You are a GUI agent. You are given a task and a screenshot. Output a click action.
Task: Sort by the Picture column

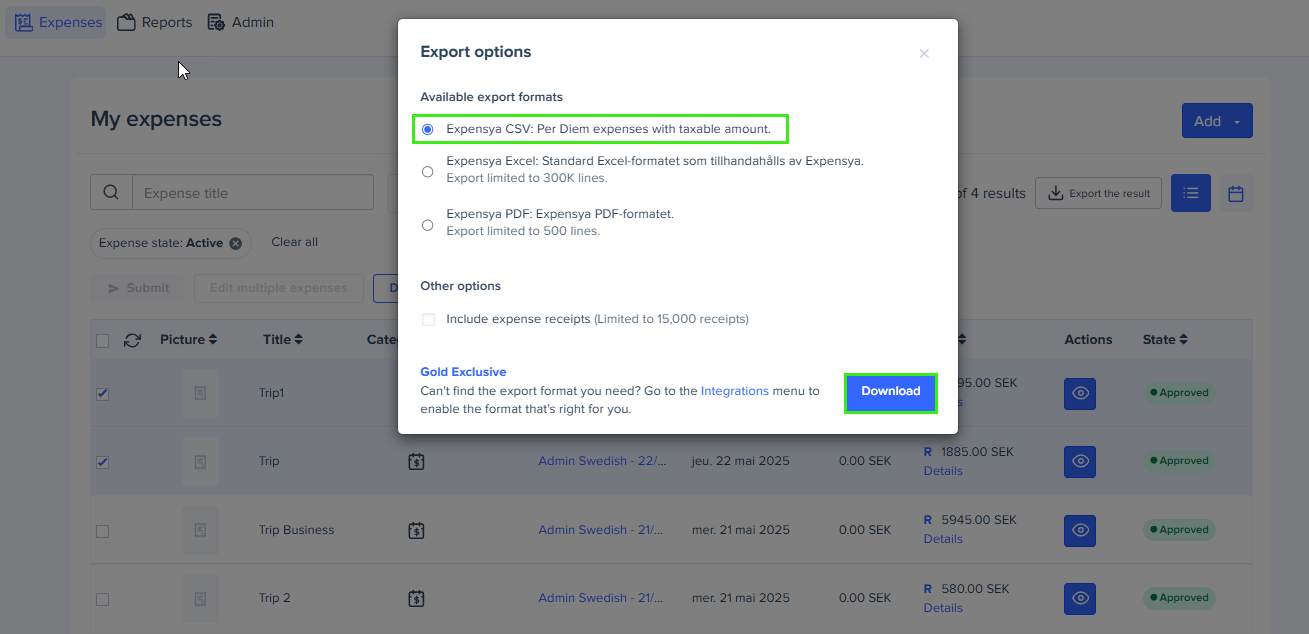pyautogui.click(x=188, y=340)
